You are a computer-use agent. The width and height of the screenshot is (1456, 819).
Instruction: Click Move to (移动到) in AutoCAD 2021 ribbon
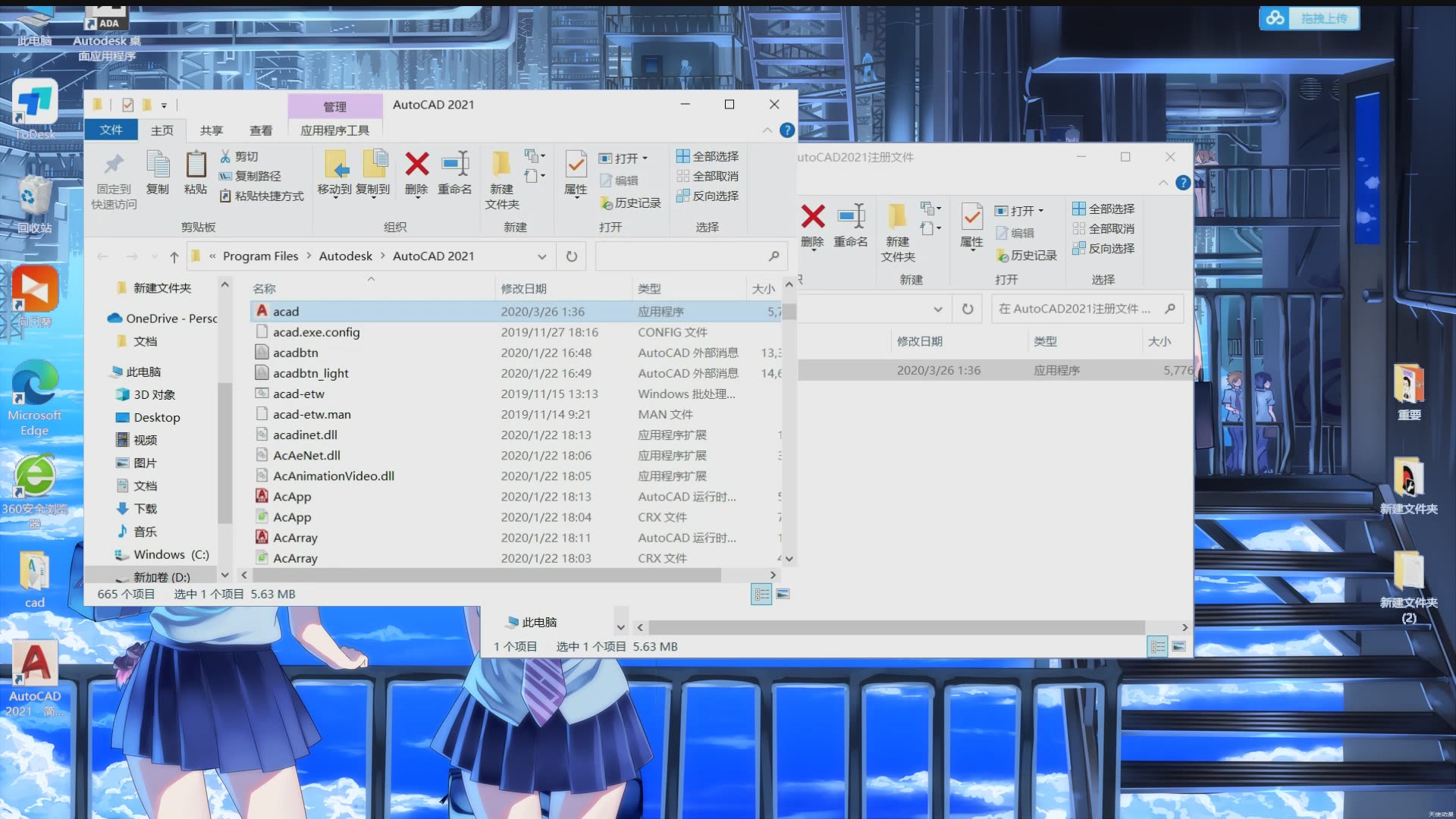click(334, 173)
